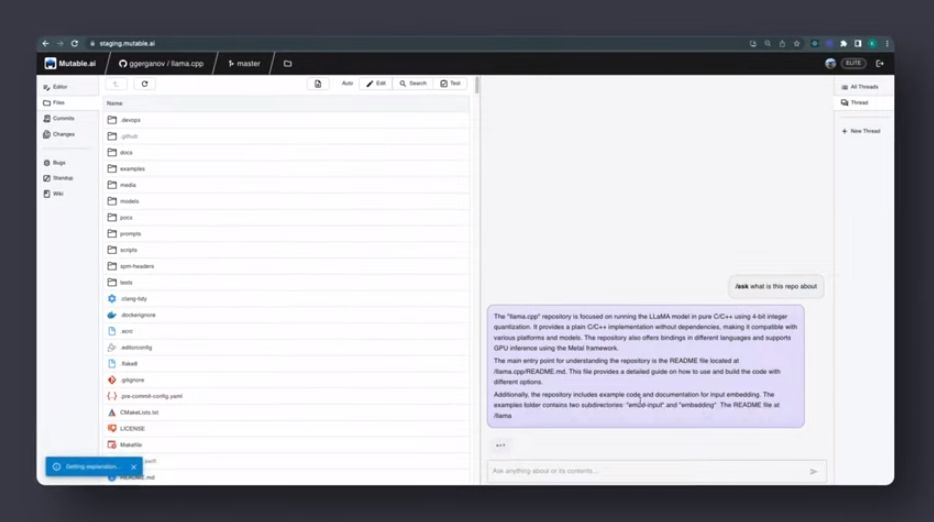Click the send message arrow icon
934x522 pixels.
tap(814, 471)
